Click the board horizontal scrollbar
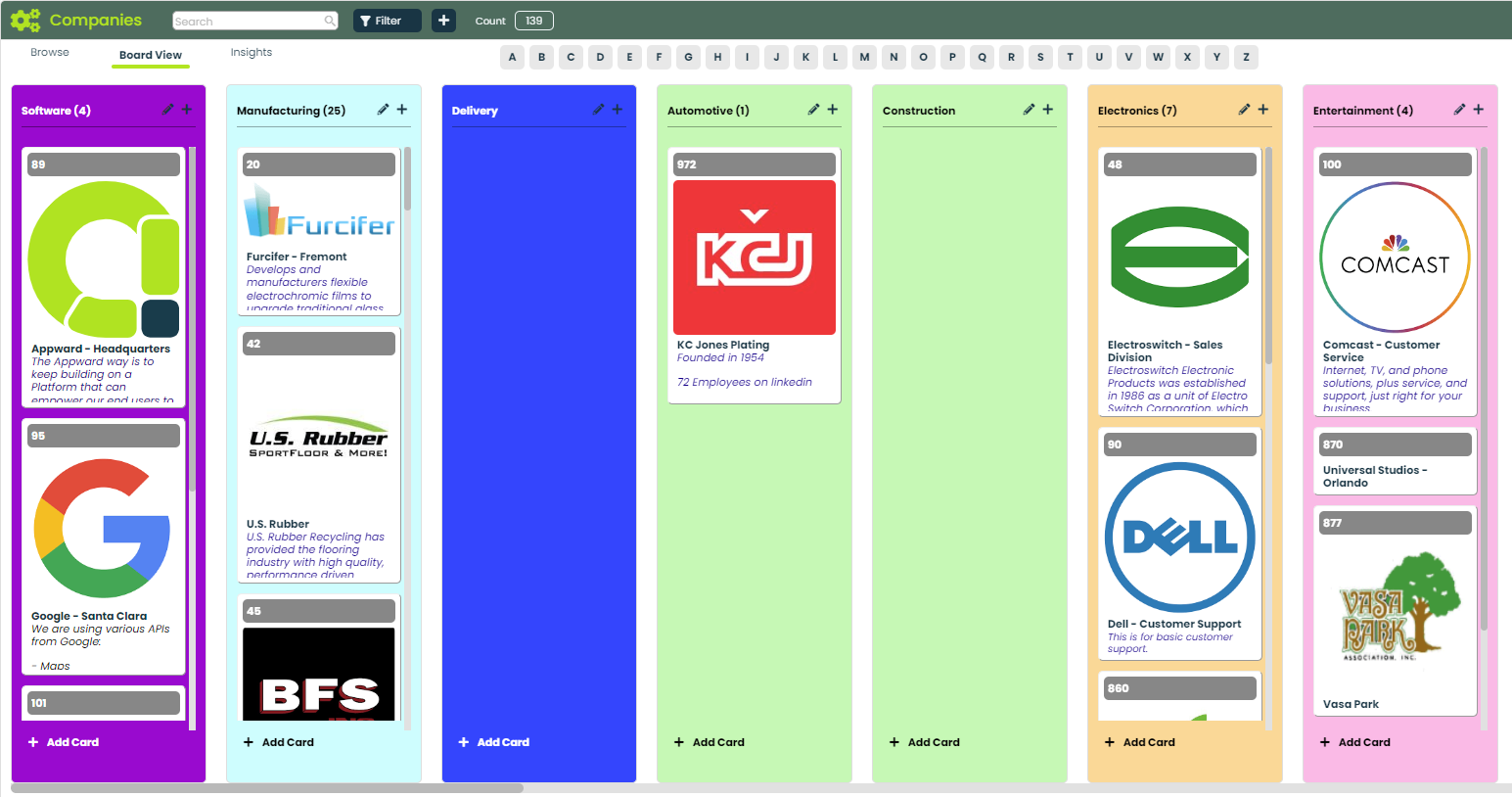 pyautogui.click(x=267, y=787)
